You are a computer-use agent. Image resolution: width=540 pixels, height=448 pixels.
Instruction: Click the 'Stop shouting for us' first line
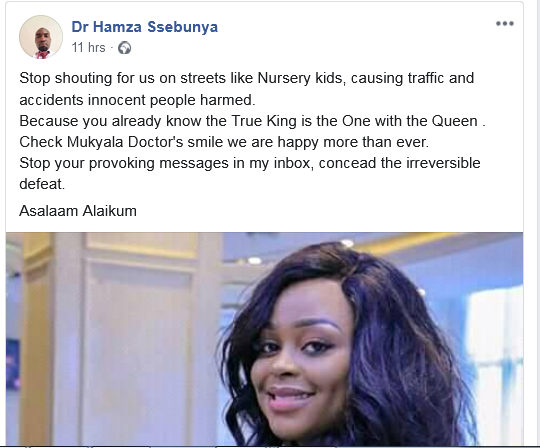[247, 78]
